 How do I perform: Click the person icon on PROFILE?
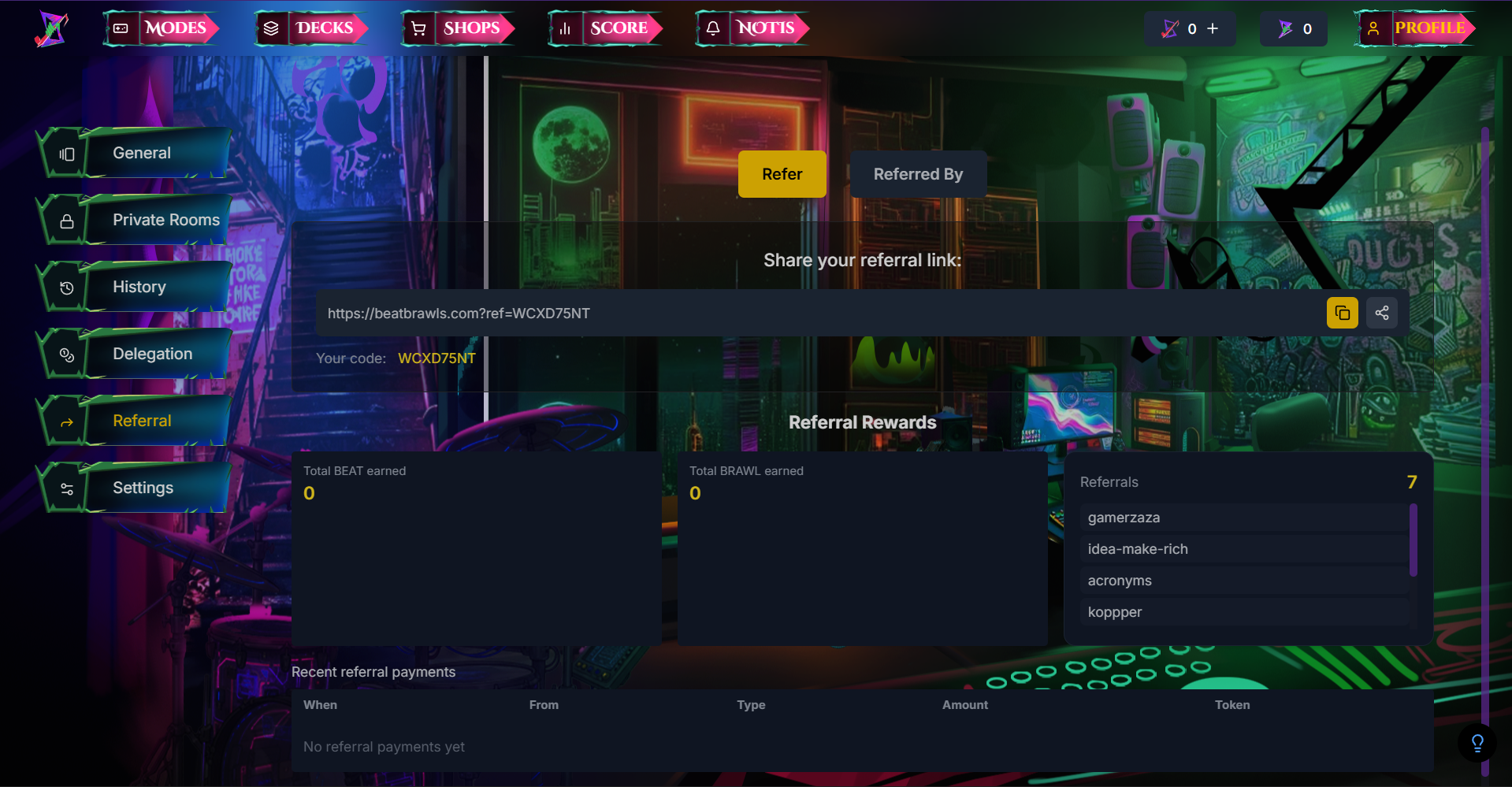click(1374, 27)
